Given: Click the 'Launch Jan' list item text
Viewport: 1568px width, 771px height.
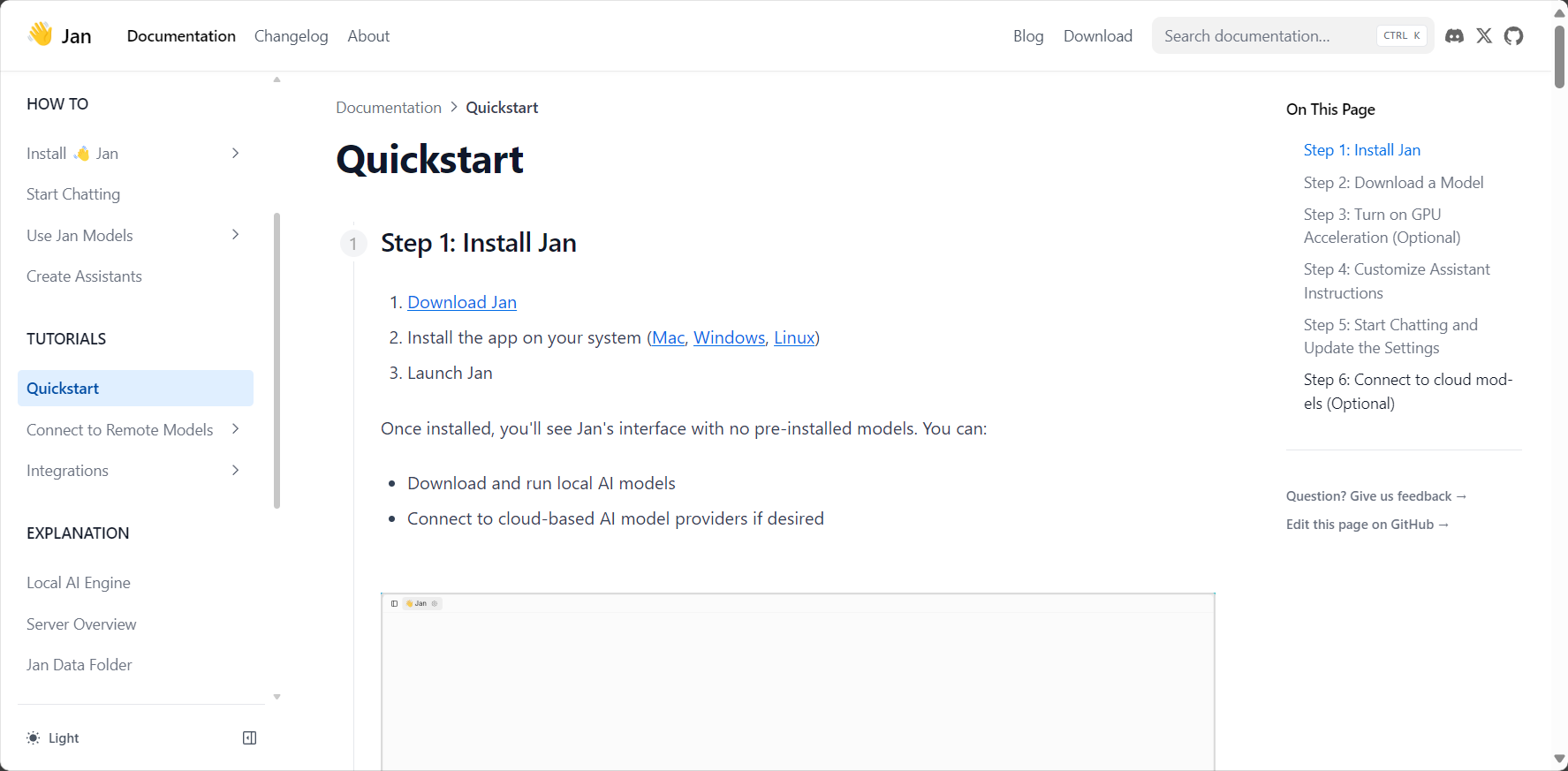Looking at the screenshot, I should (450, 373).
